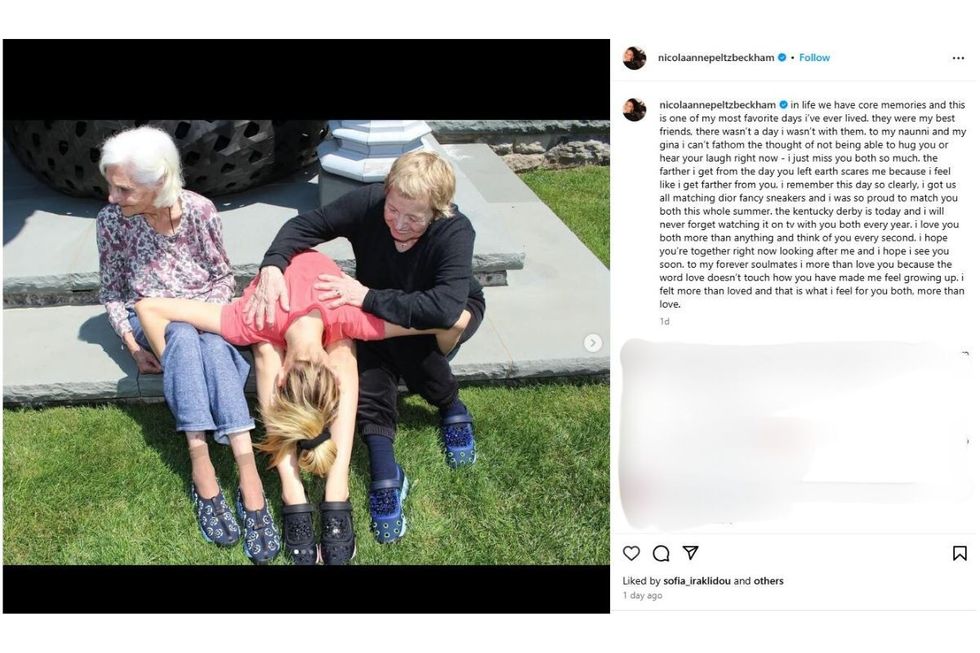Click the '1d' caption timestamp
Screen dimensions: 980x653
(x=664, y=321)
